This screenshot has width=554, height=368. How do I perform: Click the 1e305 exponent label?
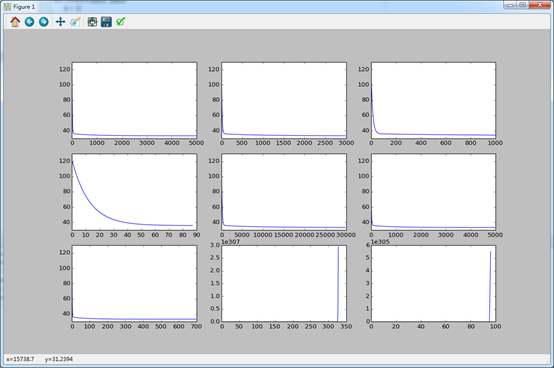[x=380, y=242]
